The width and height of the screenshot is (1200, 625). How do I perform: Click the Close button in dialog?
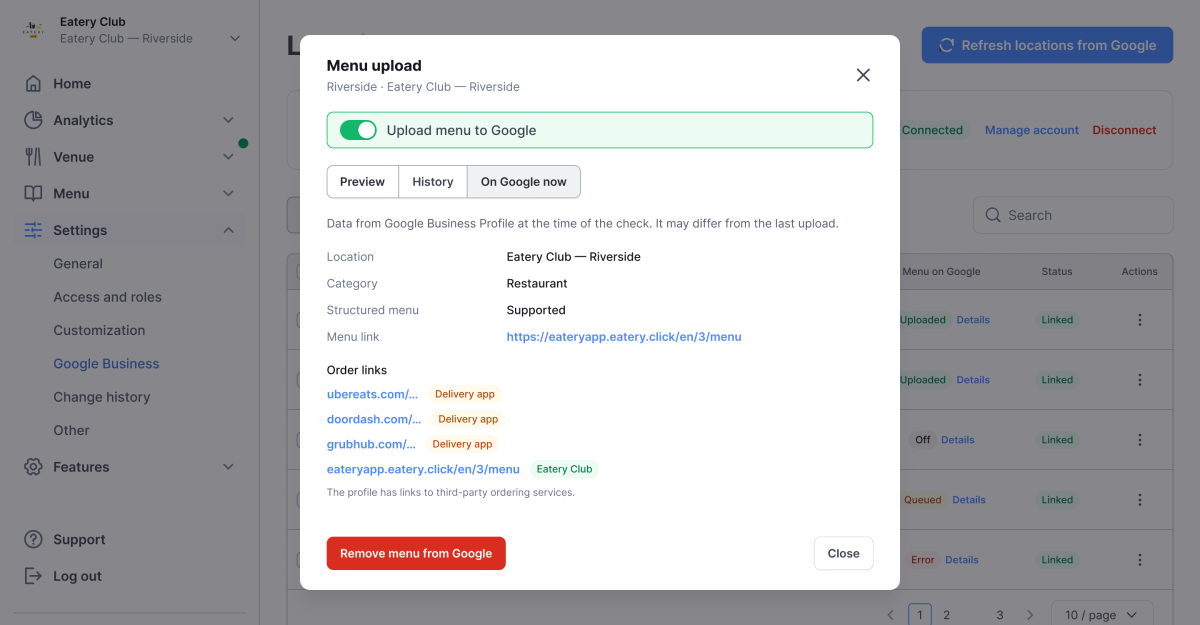(843, 553)
